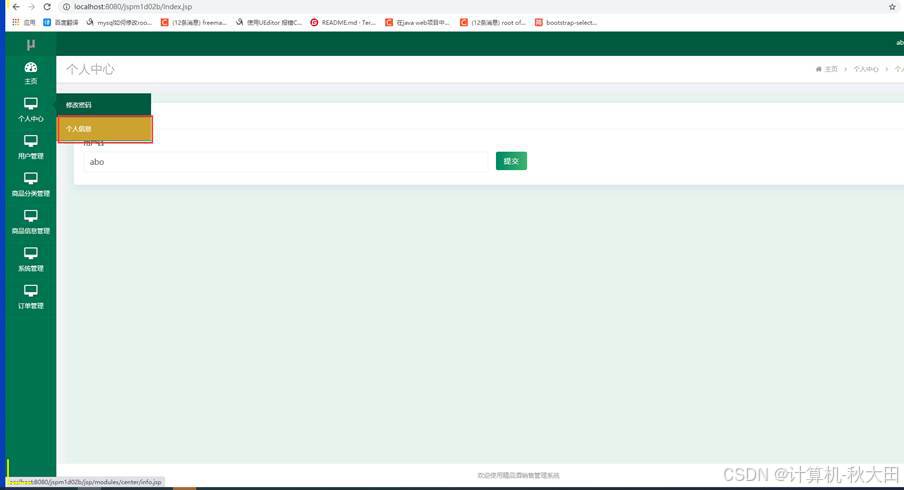Viewport: 904px width, 490px height.
Task: Open the 商品分类管理 sidebar menu
Action: pos(31,185)
